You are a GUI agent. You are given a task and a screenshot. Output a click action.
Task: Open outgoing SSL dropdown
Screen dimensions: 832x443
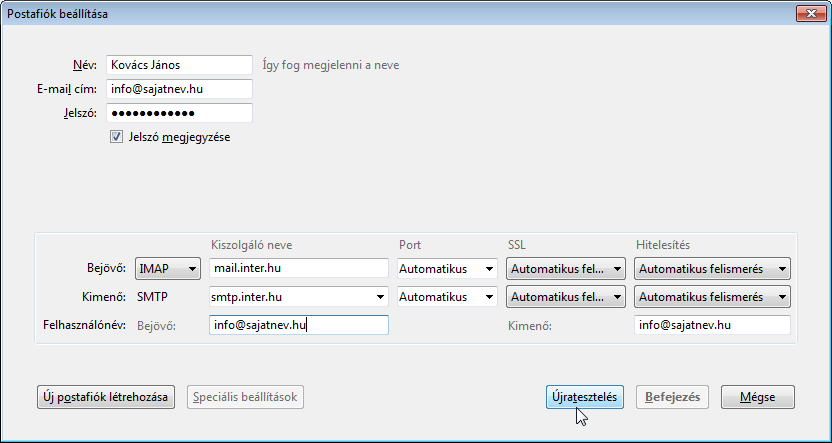point(566,297)
